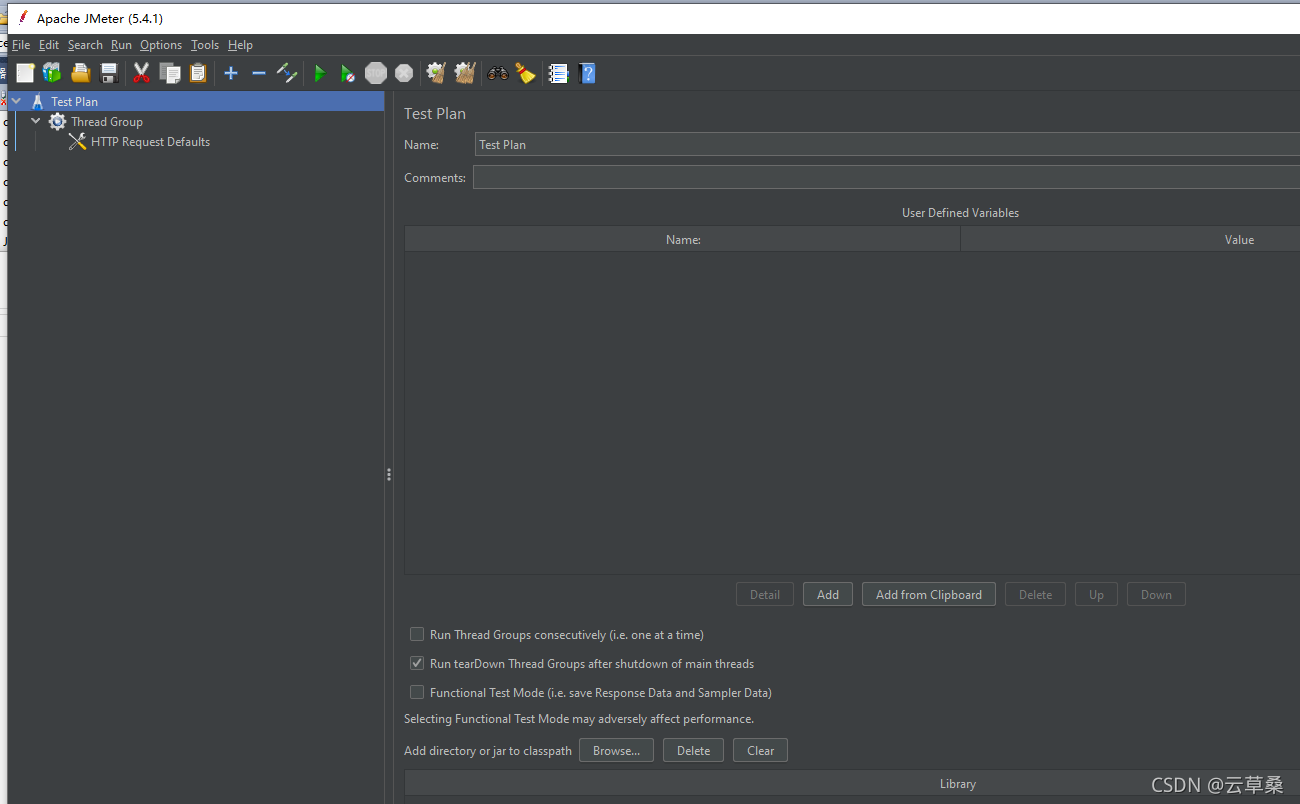Open the Help menu
The width and height of the screenshot is (1300, 804).
point(240,45)
